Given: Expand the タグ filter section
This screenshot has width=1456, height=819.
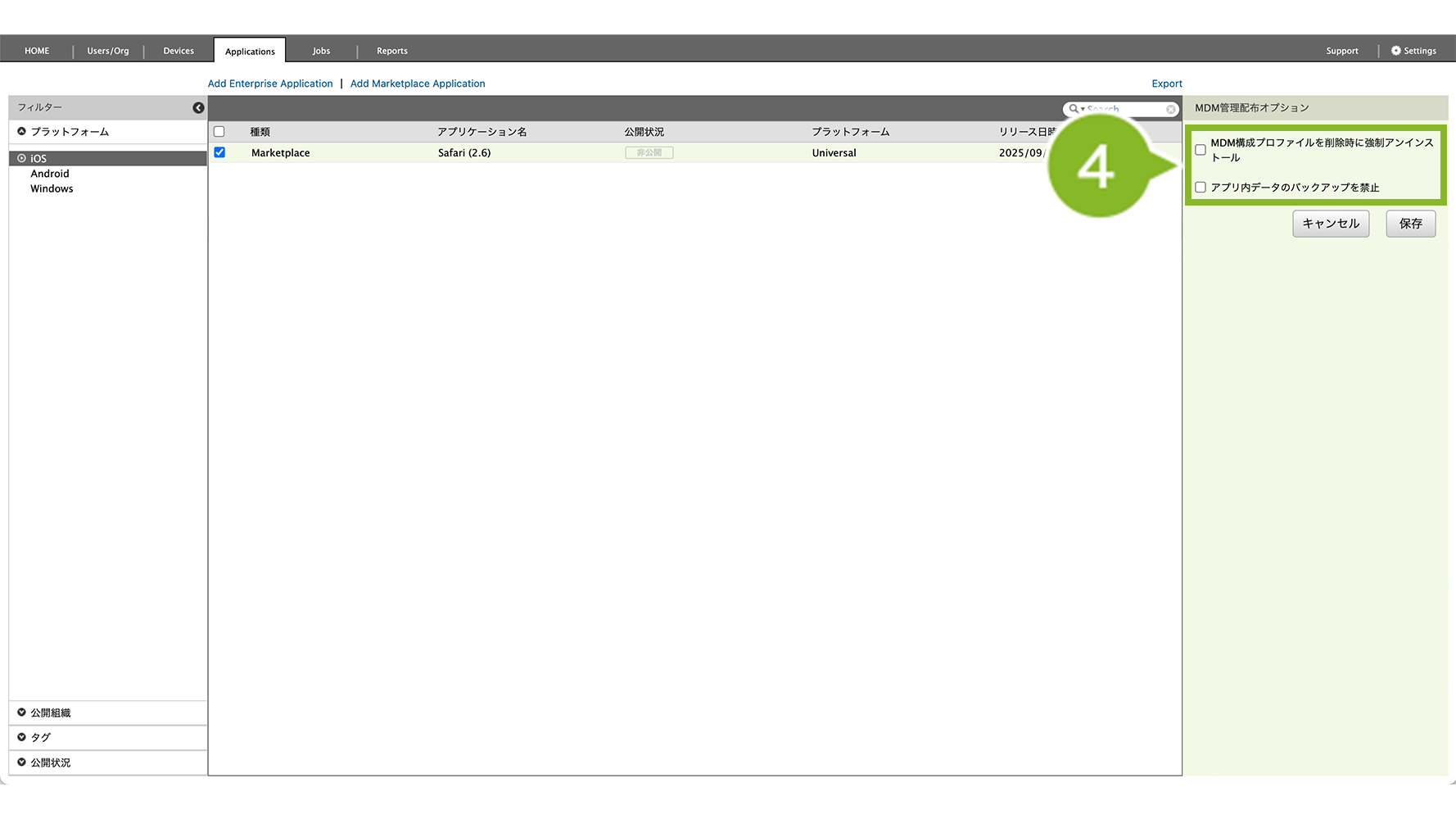Looking at the screenshot, I should point(22,737).
